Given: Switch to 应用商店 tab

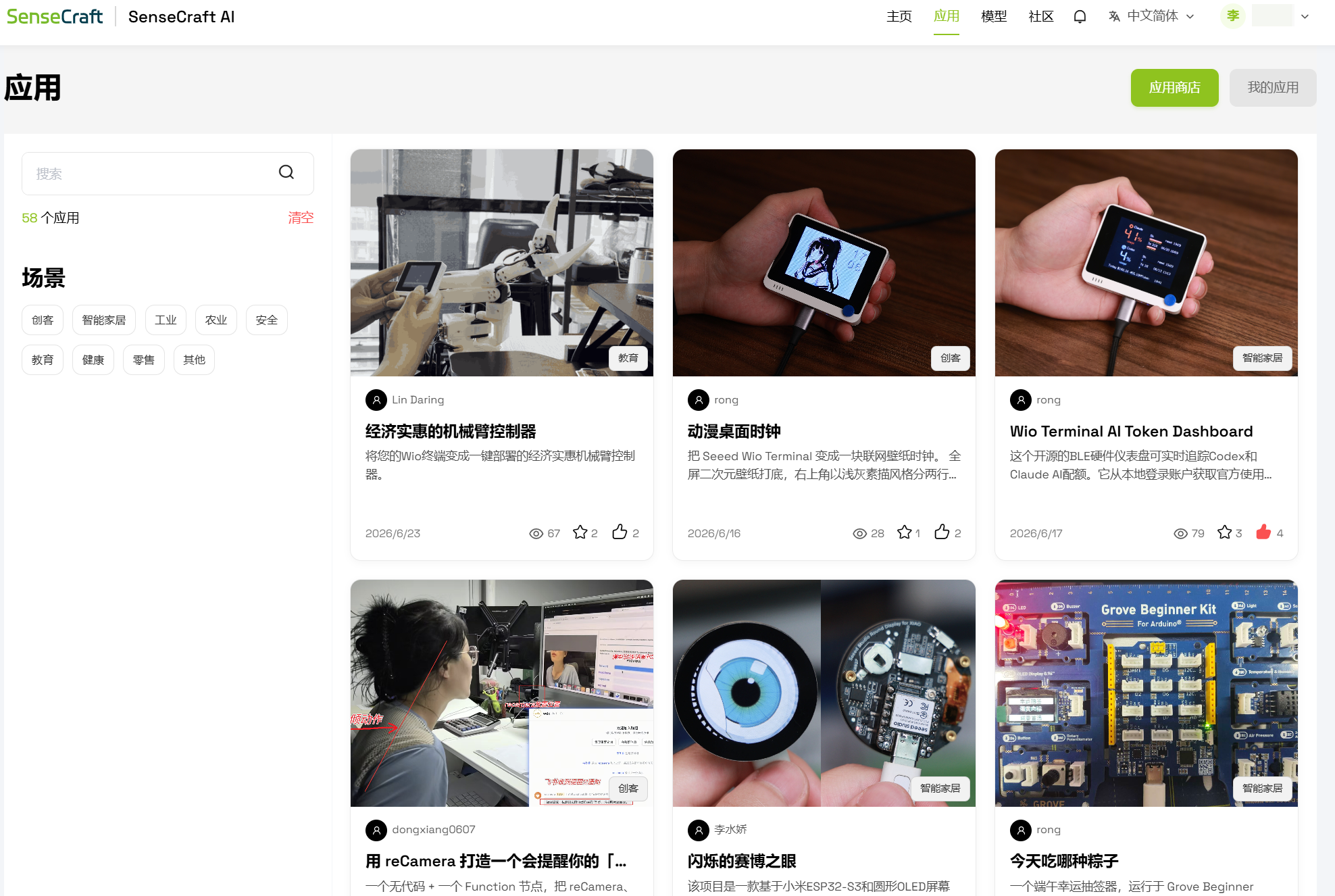Looking at the screenshot, I should click(x=1175, y=88).
